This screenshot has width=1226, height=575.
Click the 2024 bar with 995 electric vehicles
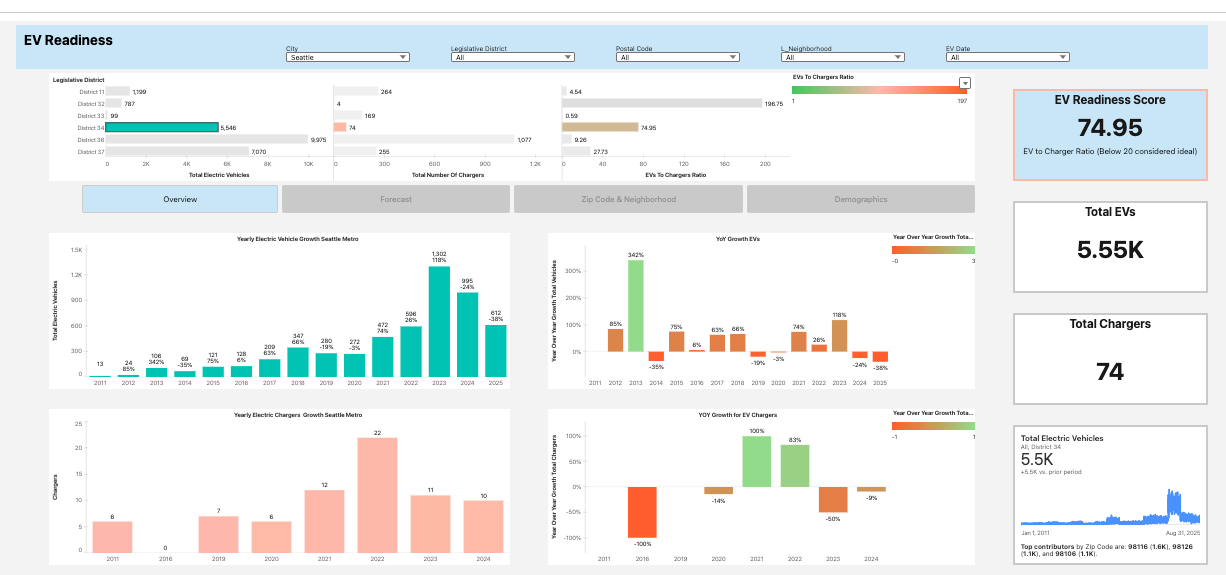(x=467, y=334)
